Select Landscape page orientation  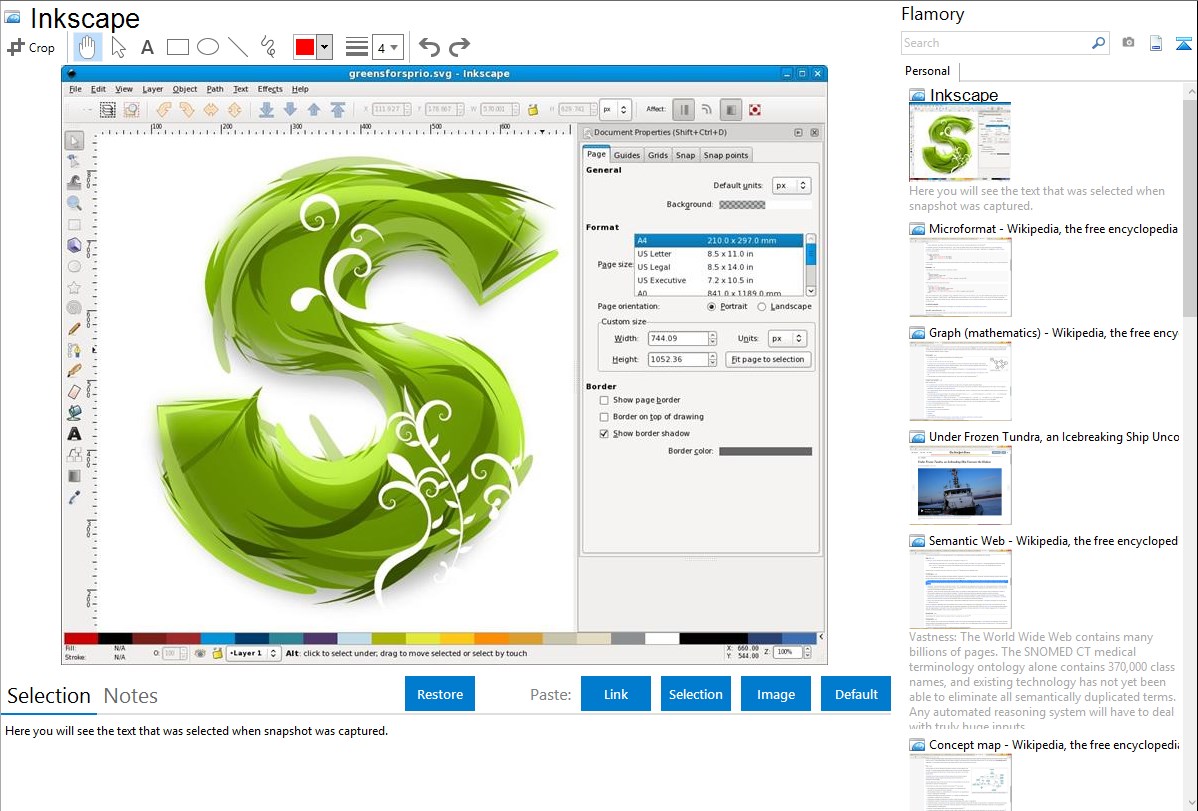pos(762,307)
